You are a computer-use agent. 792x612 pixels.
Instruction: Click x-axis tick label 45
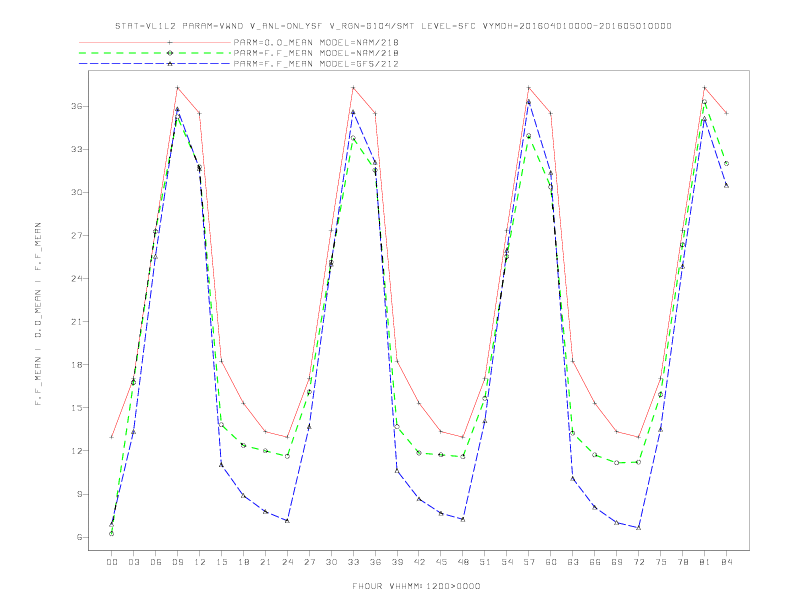441,562
